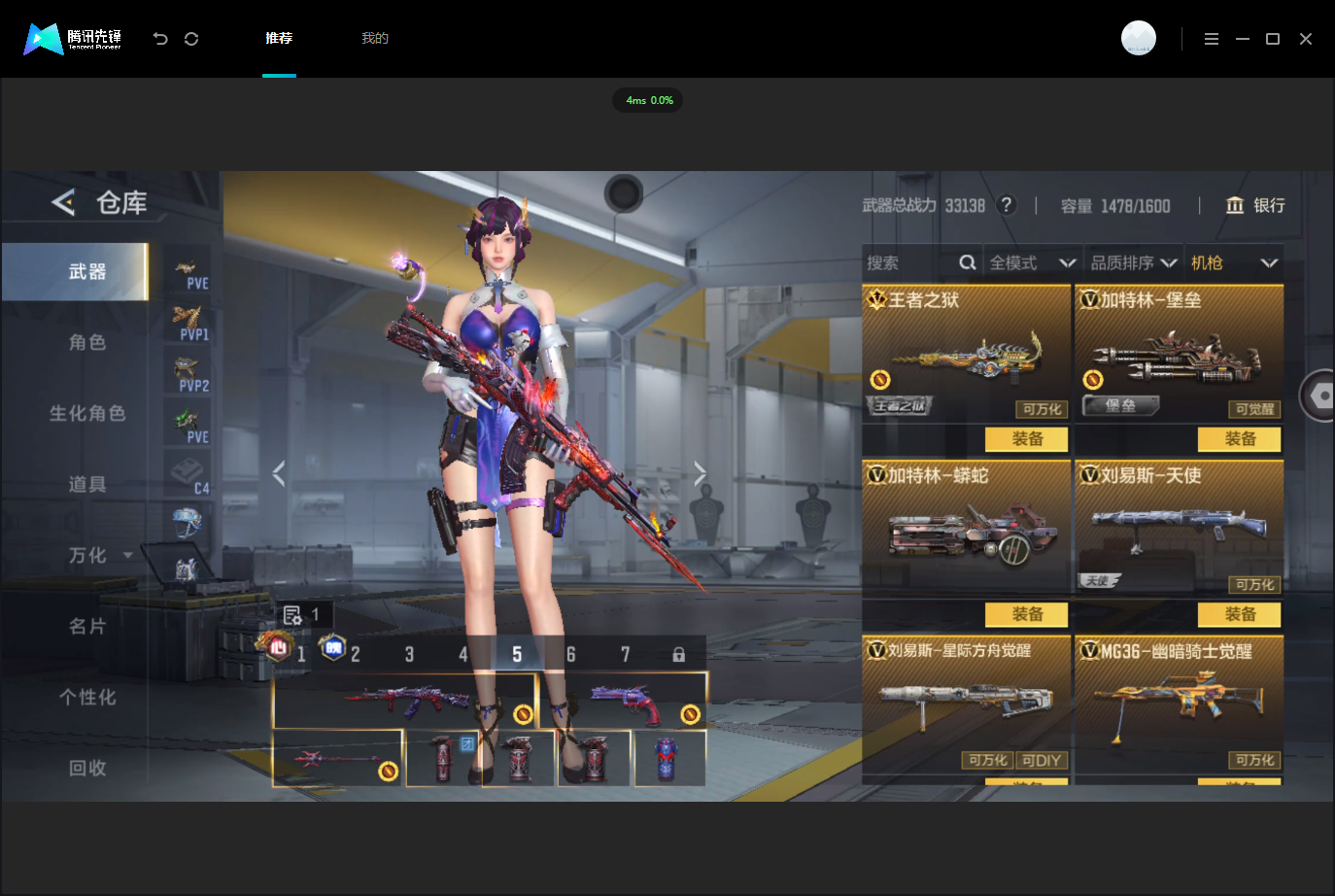The image size is (1335, 896).
Task: Click the help question mark beside 33138
Action: [x=1007, y=205]
